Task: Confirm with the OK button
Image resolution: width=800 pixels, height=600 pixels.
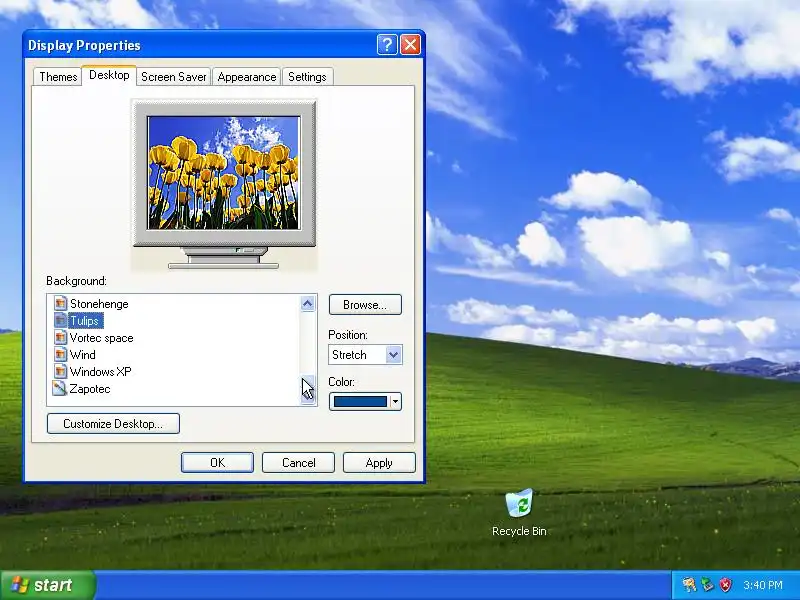Action: pos(217,463)
